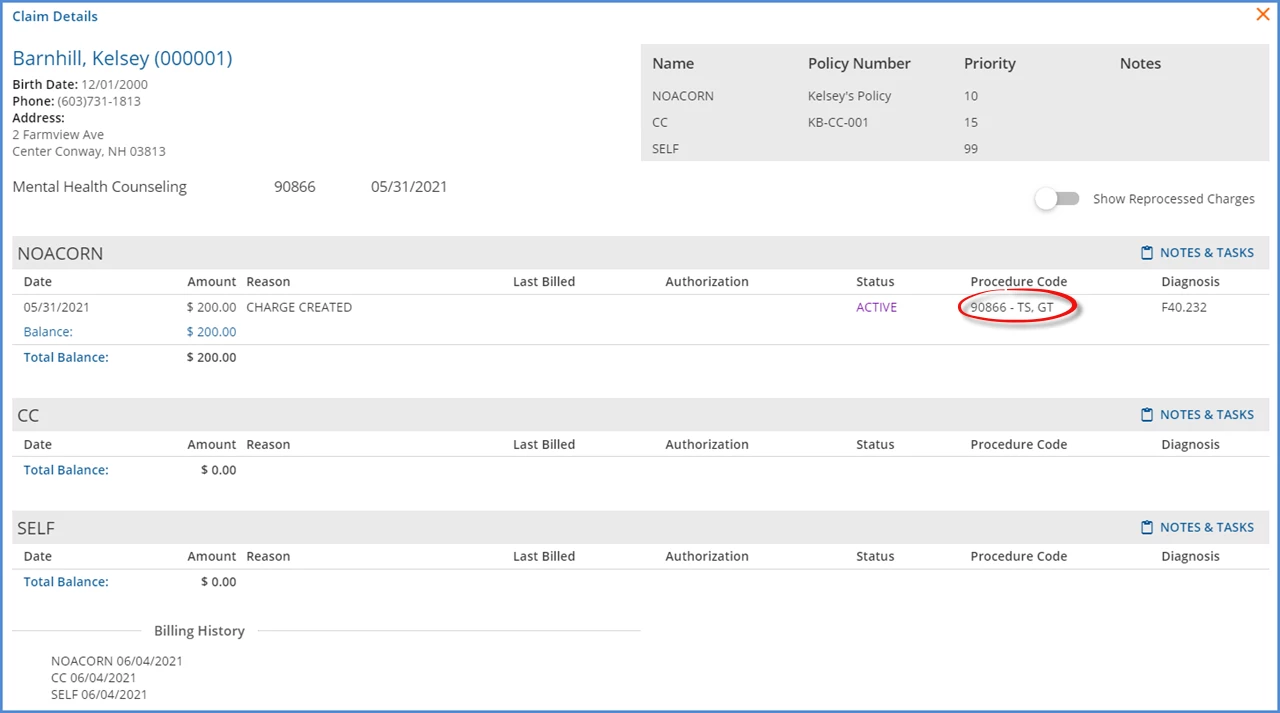The image size is (1280, 713).
Task: Click Total Balance under NOACORN
Action: [x=66, y=357]
